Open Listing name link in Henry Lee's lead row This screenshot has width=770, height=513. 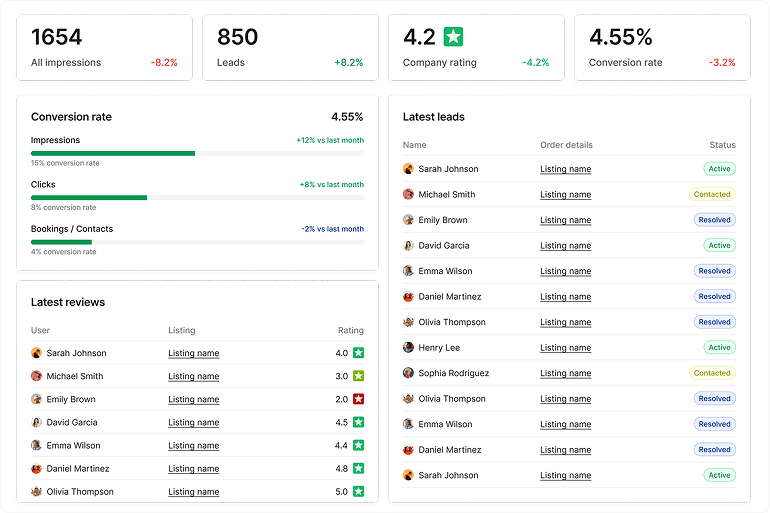click(x=565, y=348)
